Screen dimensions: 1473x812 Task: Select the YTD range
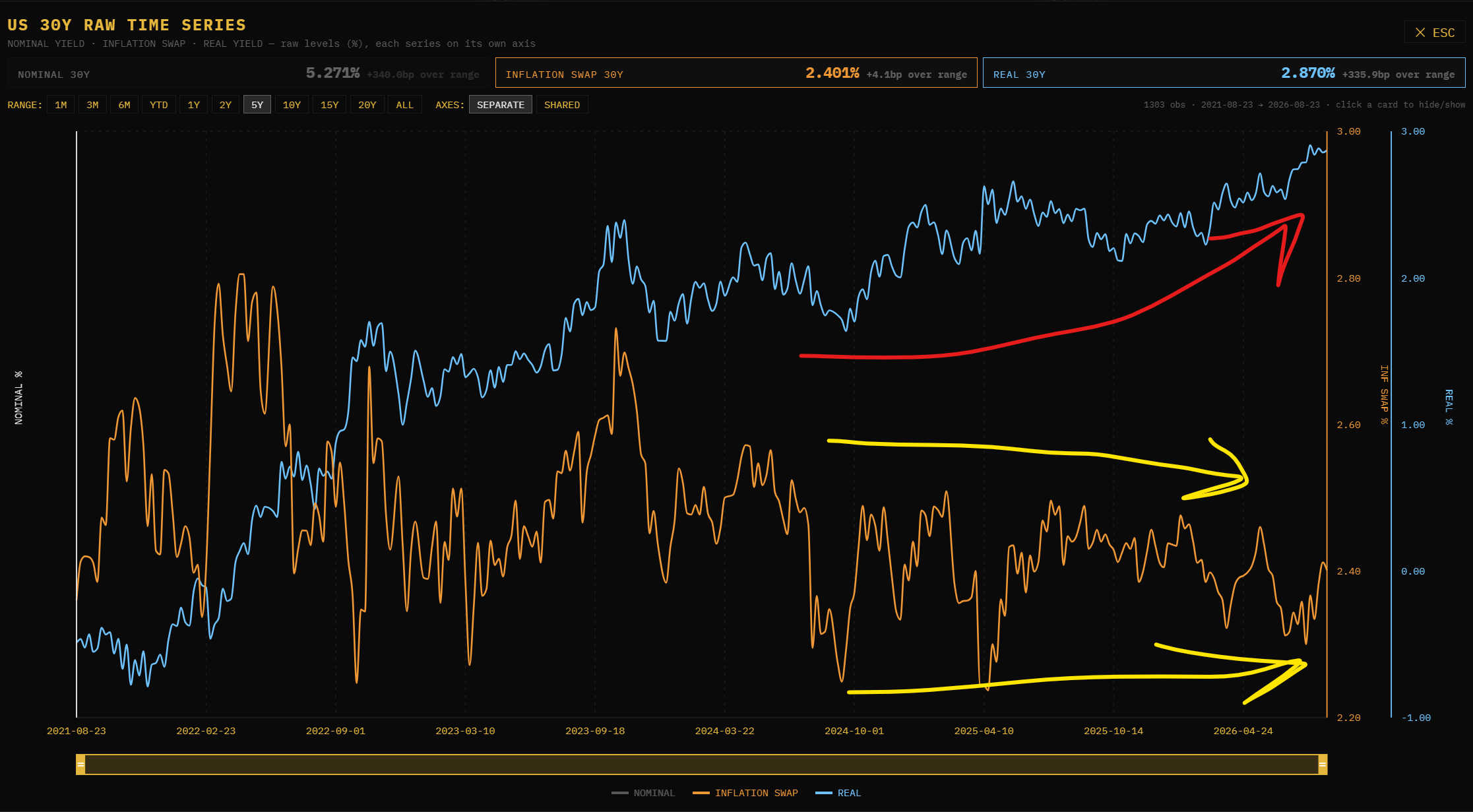(159, 105)
